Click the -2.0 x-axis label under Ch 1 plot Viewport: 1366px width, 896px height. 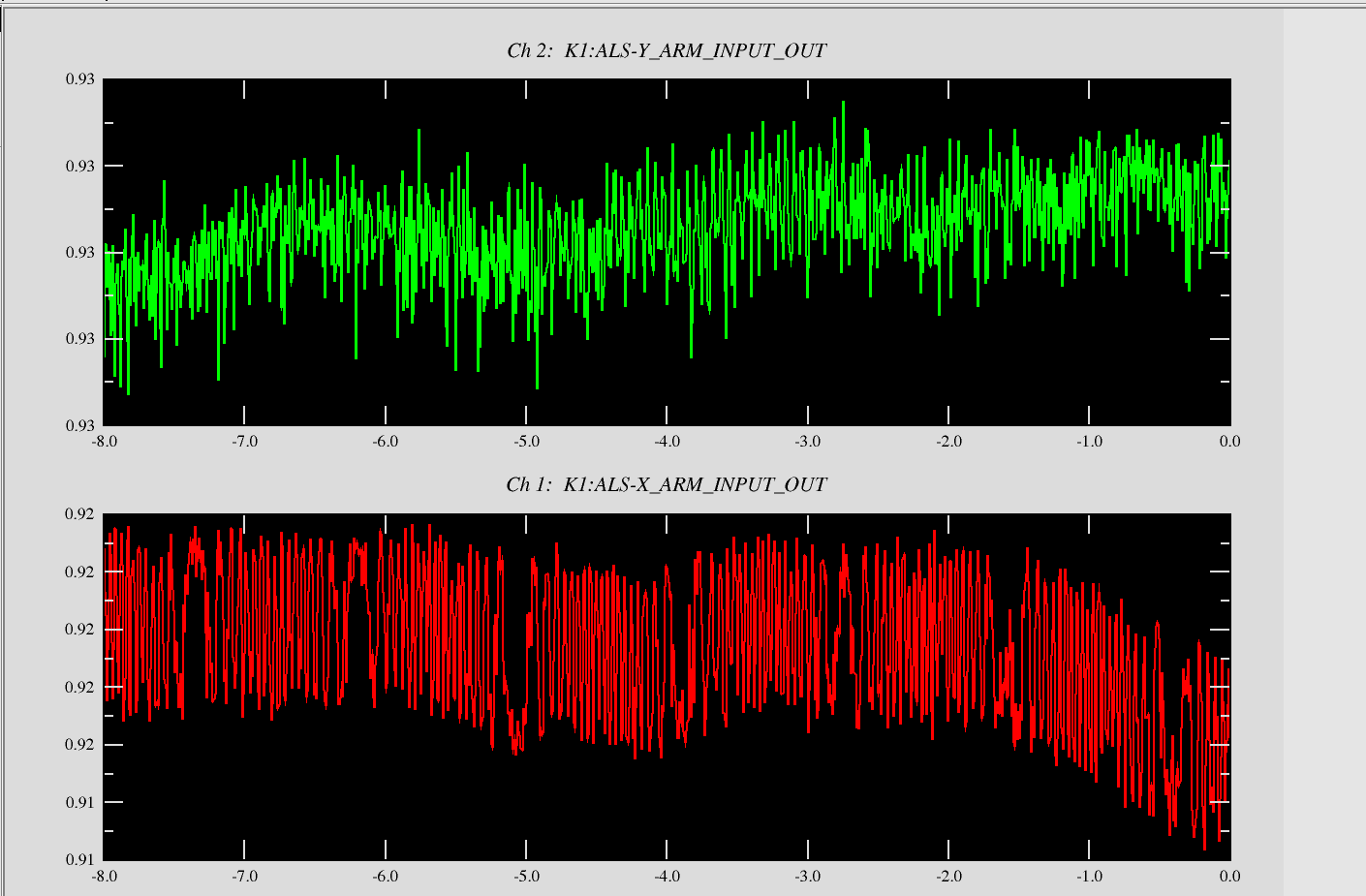pos(948,877)
